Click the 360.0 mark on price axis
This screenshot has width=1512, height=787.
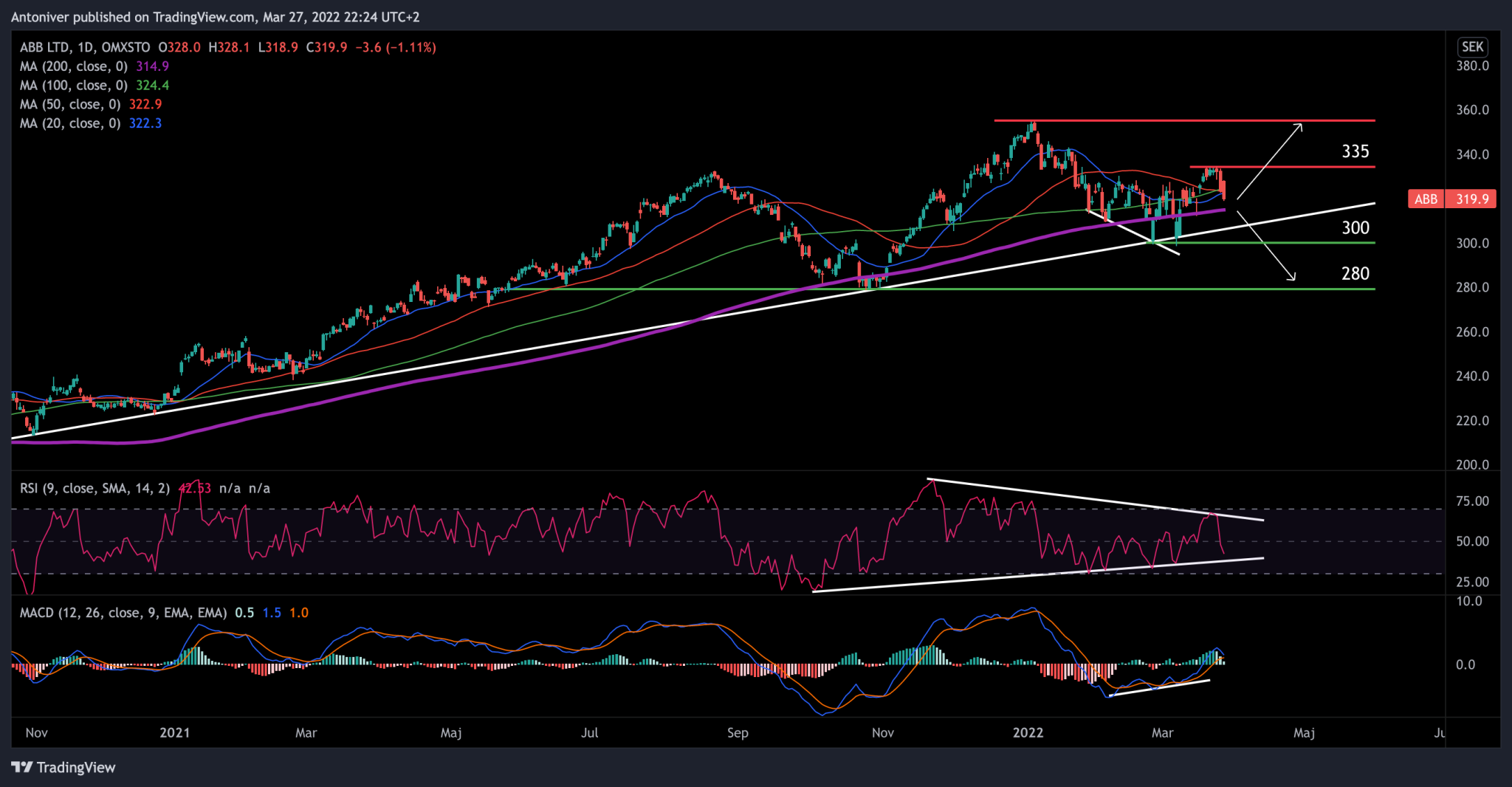tap(1472, 110)
